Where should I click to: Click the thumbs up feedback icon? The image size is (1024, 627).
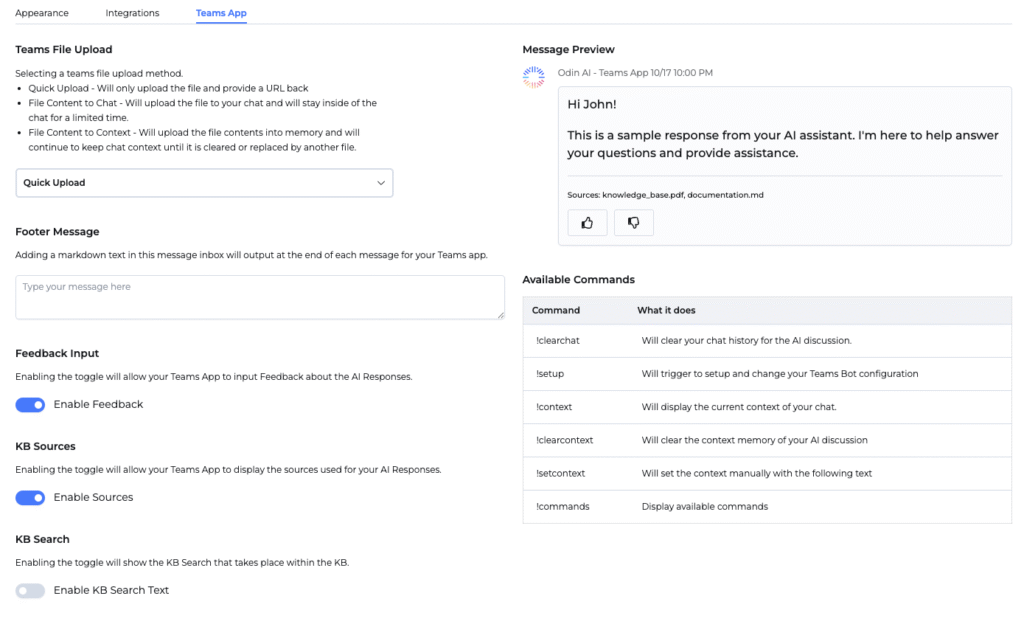pyautogui.click(x=587, y=223)
